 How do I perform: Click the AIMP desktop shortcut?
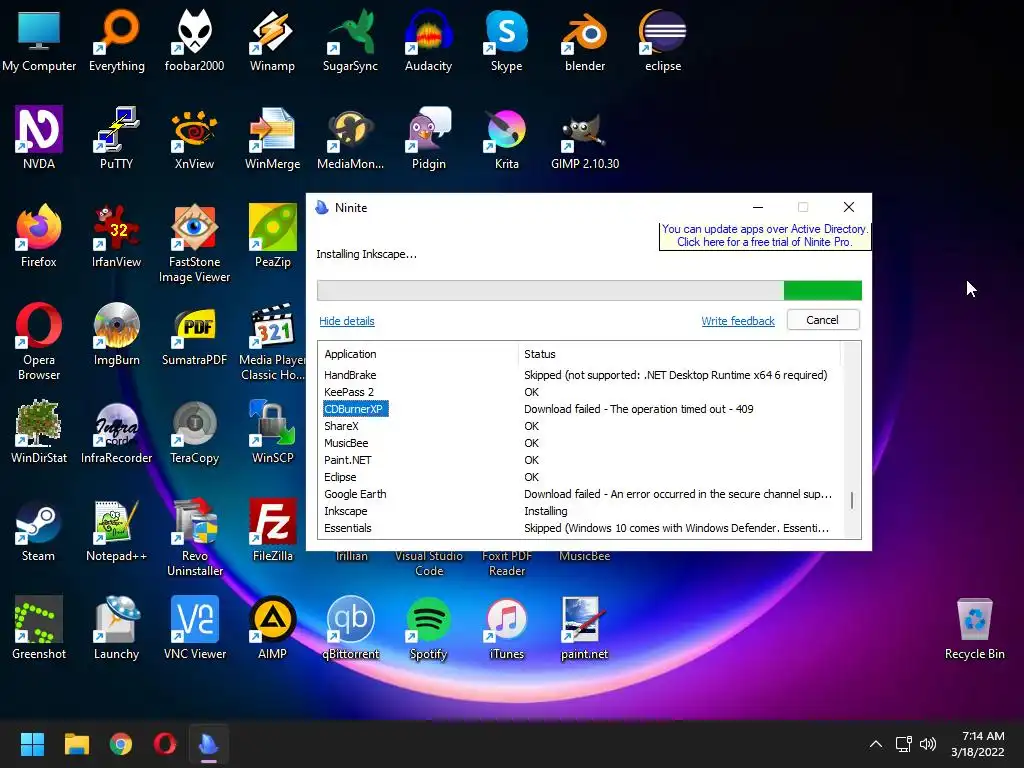click(272, 628)
